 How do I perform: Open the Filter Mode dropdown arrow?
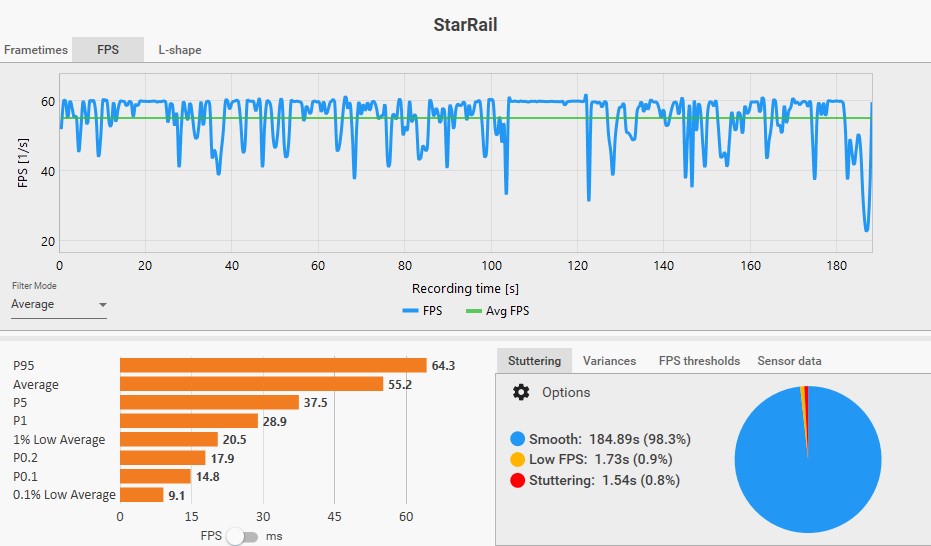(103, 304)
